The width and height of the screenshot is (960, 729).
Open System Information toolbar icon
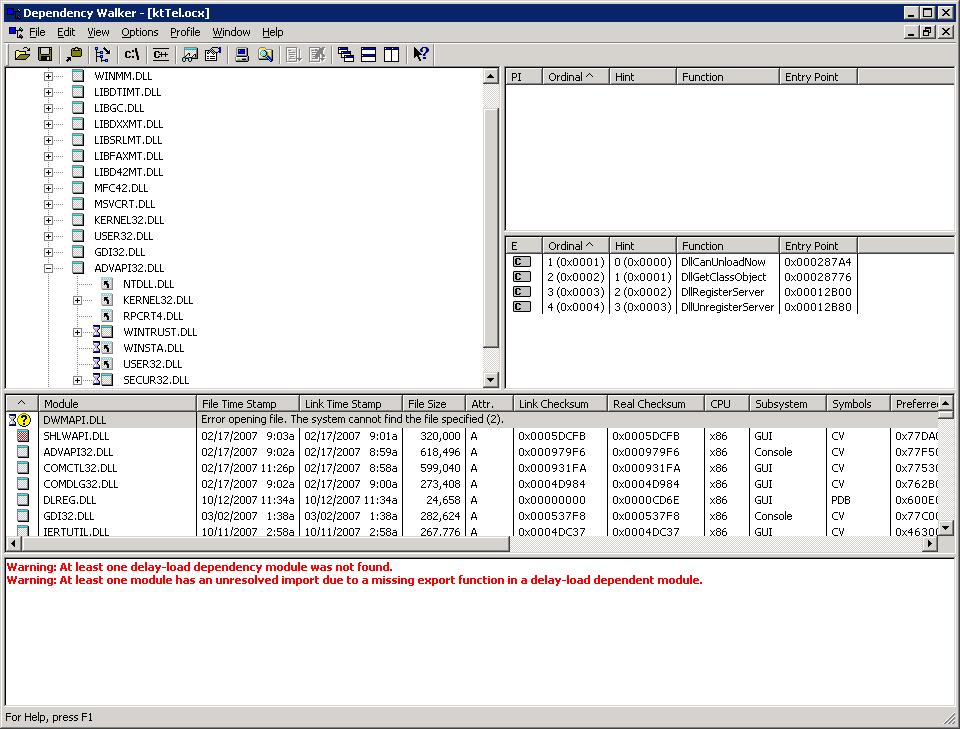[x=242, y=54]
